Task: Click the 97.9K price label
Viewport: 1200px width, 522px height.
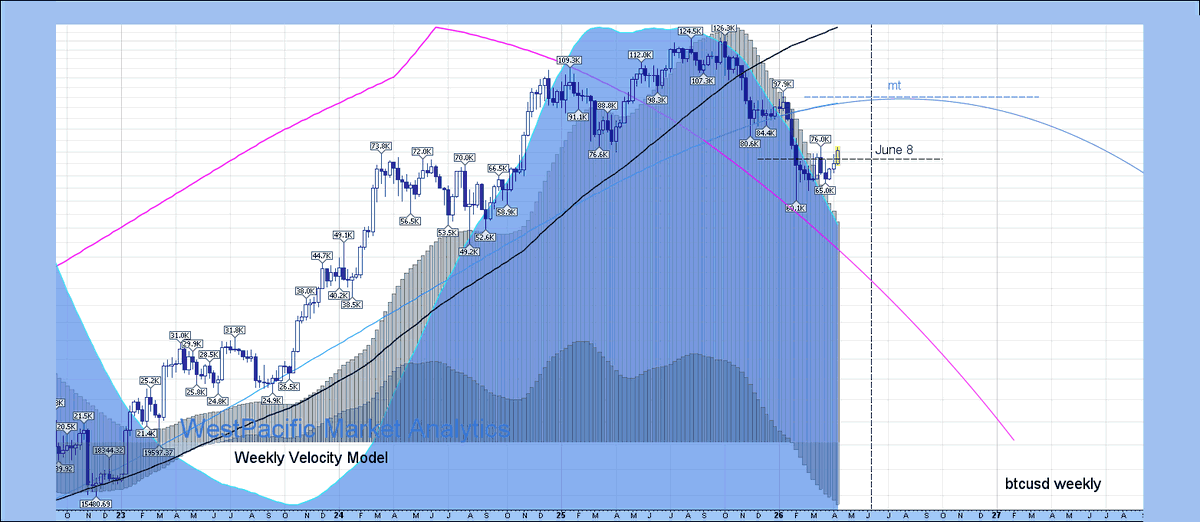Action: [783, 84]
